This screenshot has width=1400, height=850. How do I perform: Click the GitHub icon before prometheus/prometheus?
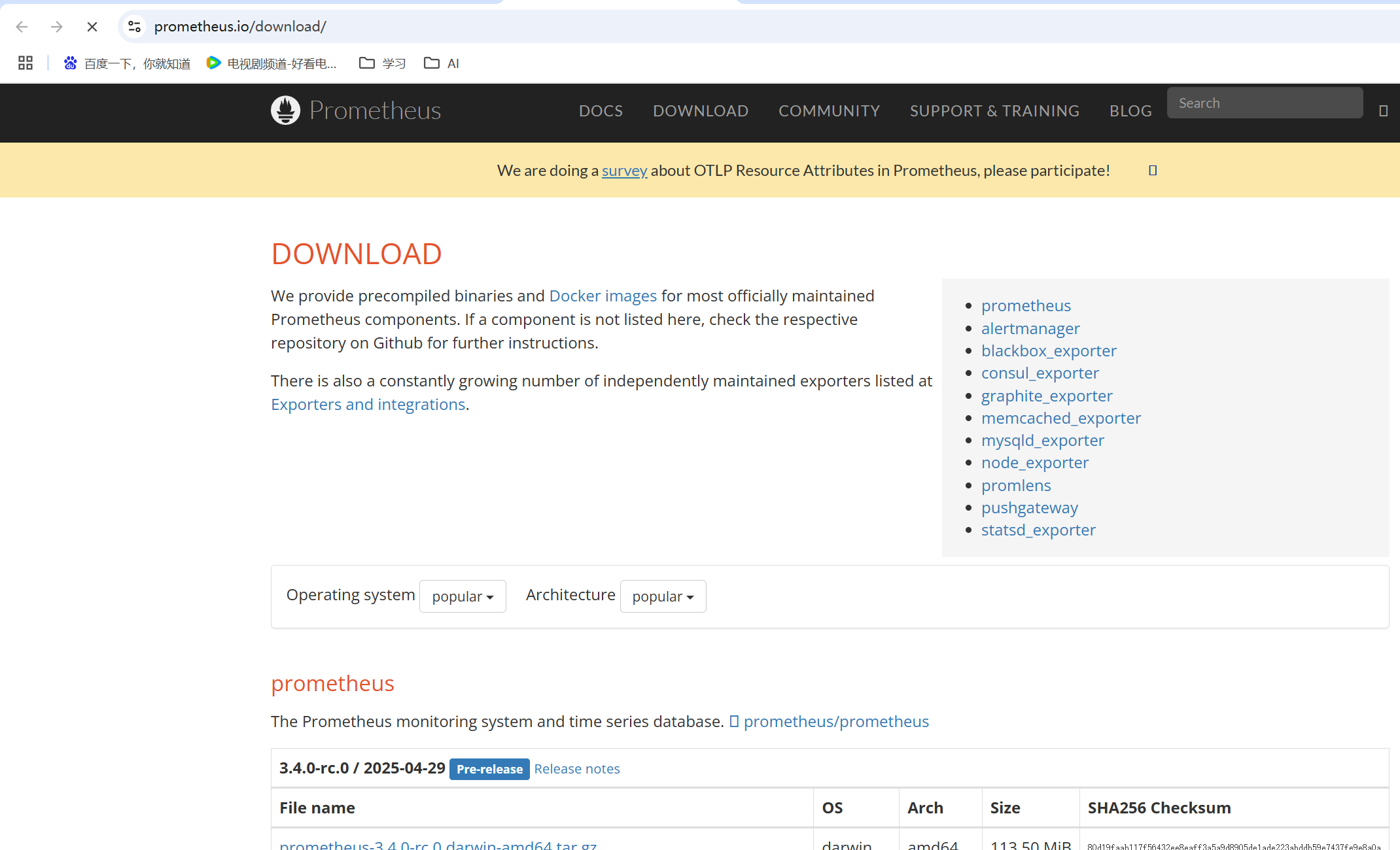tap(734, 721)
